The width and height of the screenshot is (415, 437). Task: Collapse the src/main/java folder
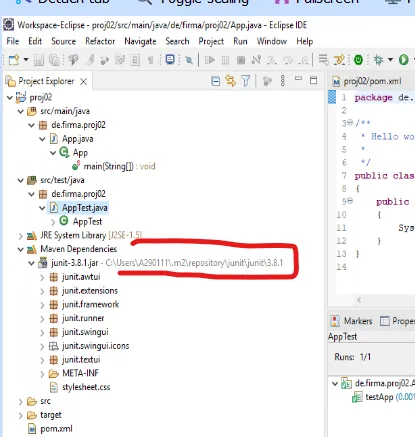coord(21,111)
